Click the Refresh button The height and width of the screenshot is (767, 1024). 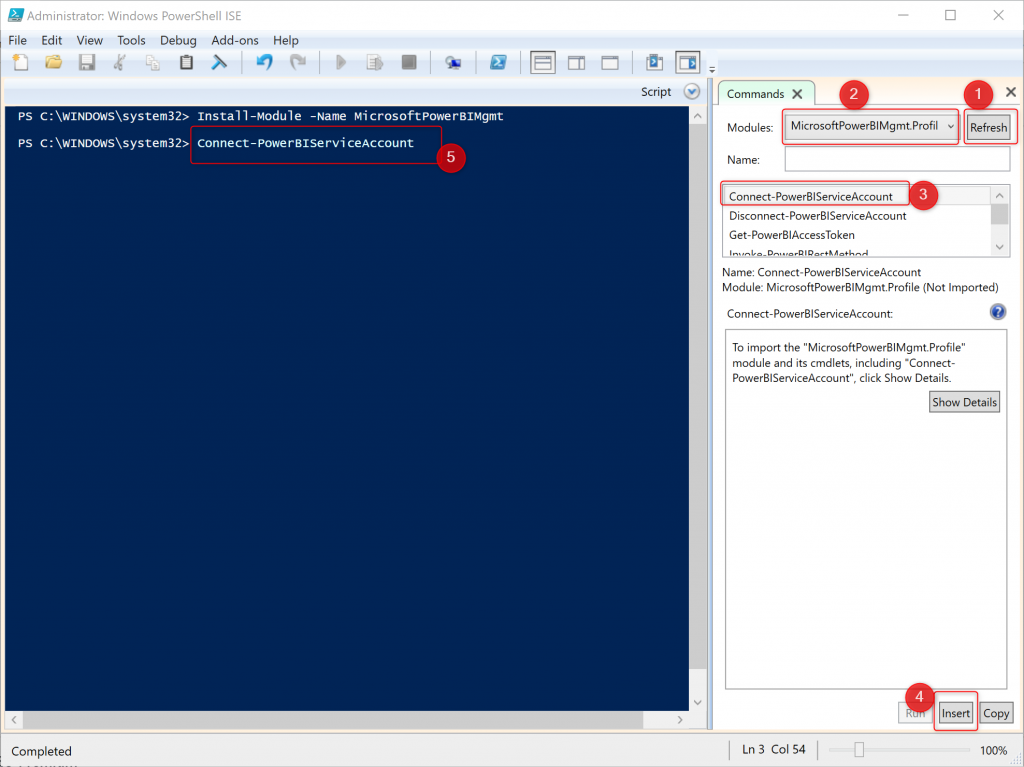(988, 128)
